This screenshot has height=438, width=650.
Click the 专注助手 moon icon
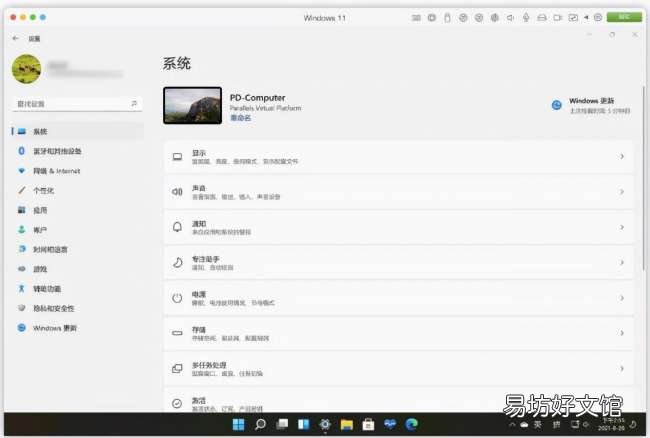pos(177,262)
